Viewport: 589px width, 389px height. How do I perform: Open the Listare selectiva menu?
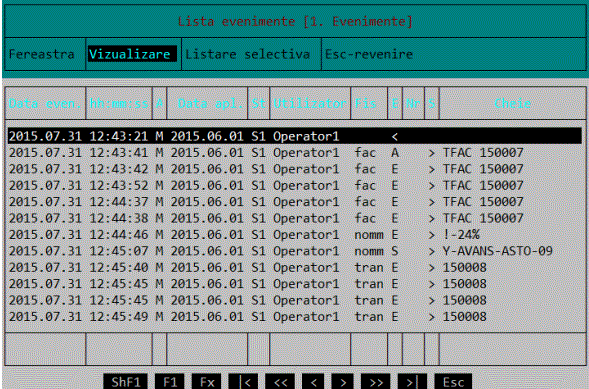tap(248, 54)
